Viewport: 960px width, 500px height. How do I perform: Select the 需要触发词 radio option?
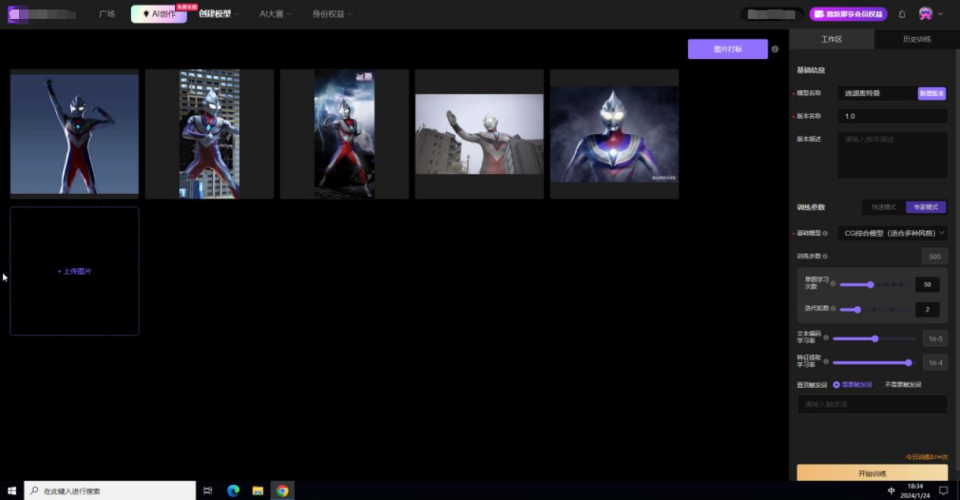tap(836, 384)
